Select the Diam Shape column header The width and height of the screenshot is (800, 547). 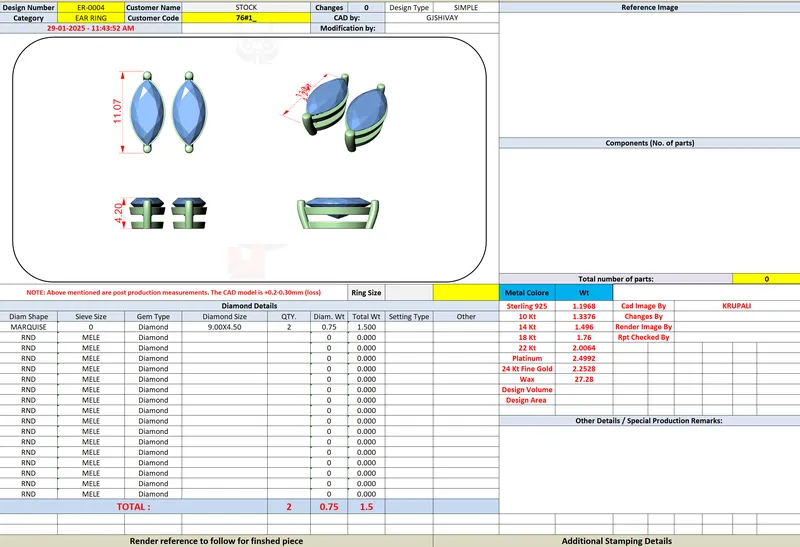(29, 316)
